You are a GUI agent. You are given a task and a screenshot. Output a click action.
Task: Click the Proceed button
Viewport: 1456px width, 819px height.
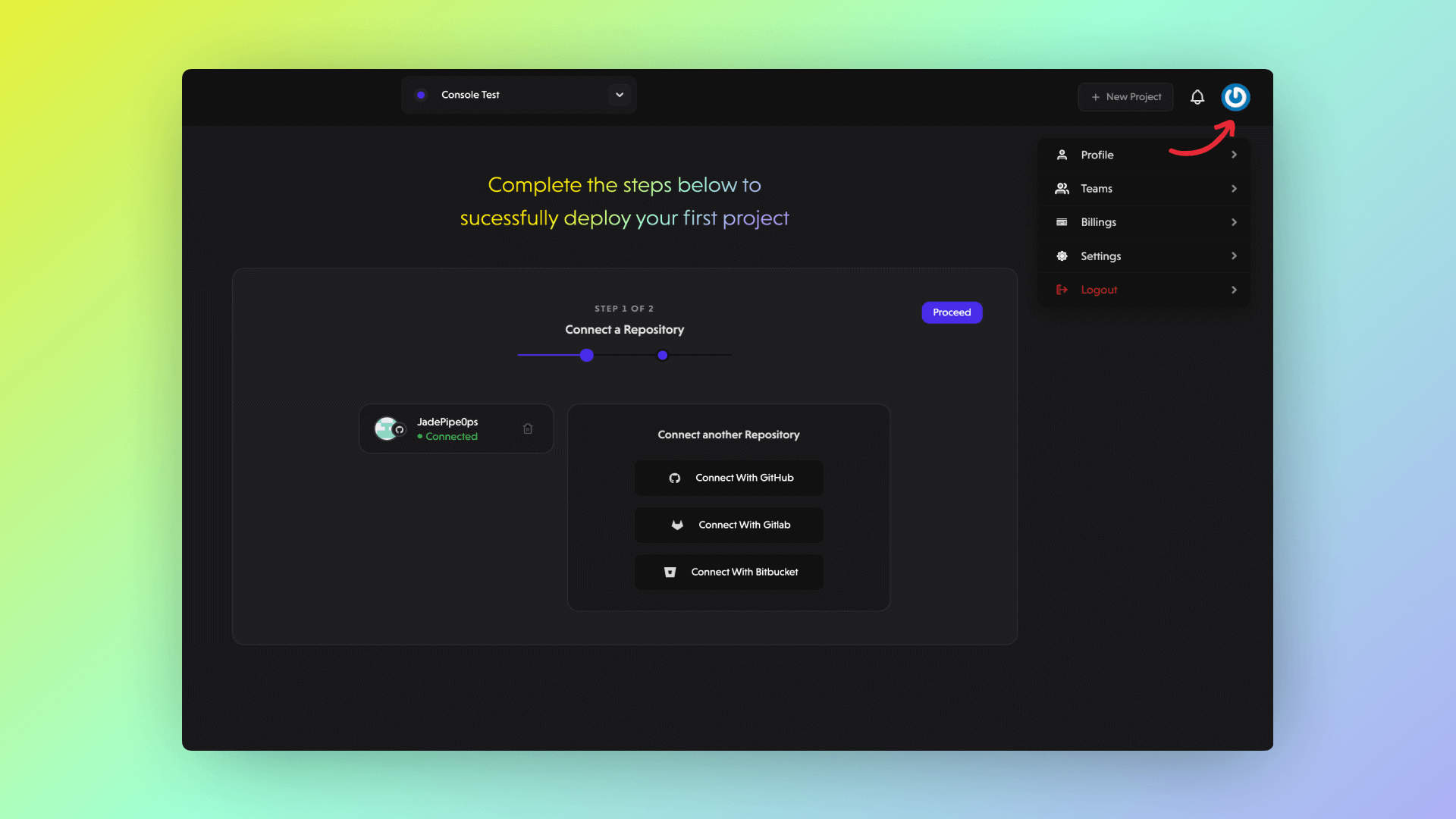coord(951,312)
